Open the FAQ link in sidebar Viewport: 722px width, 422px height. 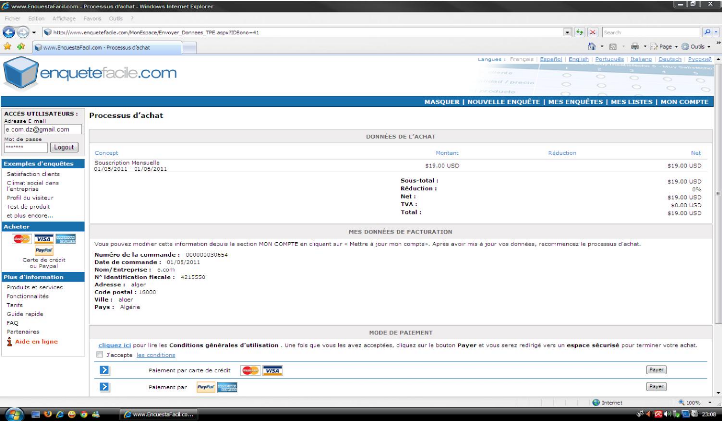[x=12, y=323]
